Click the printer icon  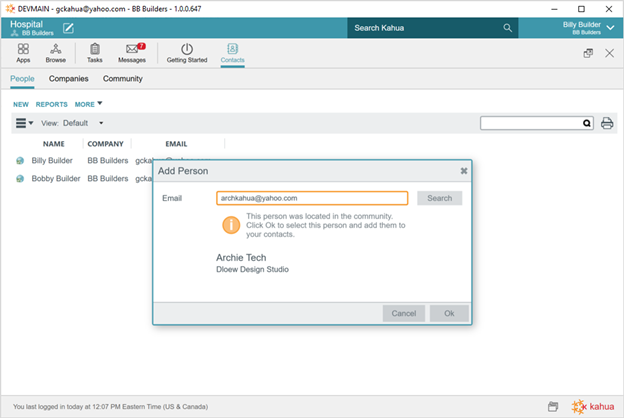(606, 123)
